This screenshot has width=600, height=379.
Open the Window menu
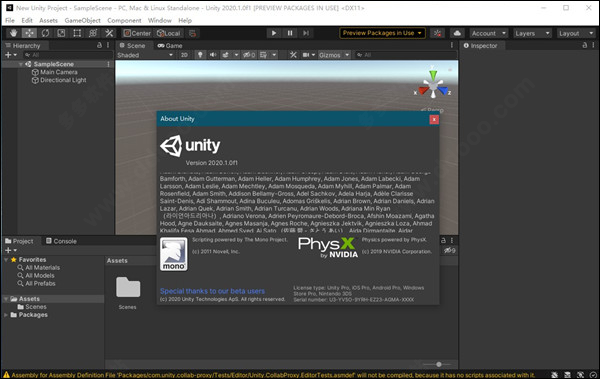160,20
